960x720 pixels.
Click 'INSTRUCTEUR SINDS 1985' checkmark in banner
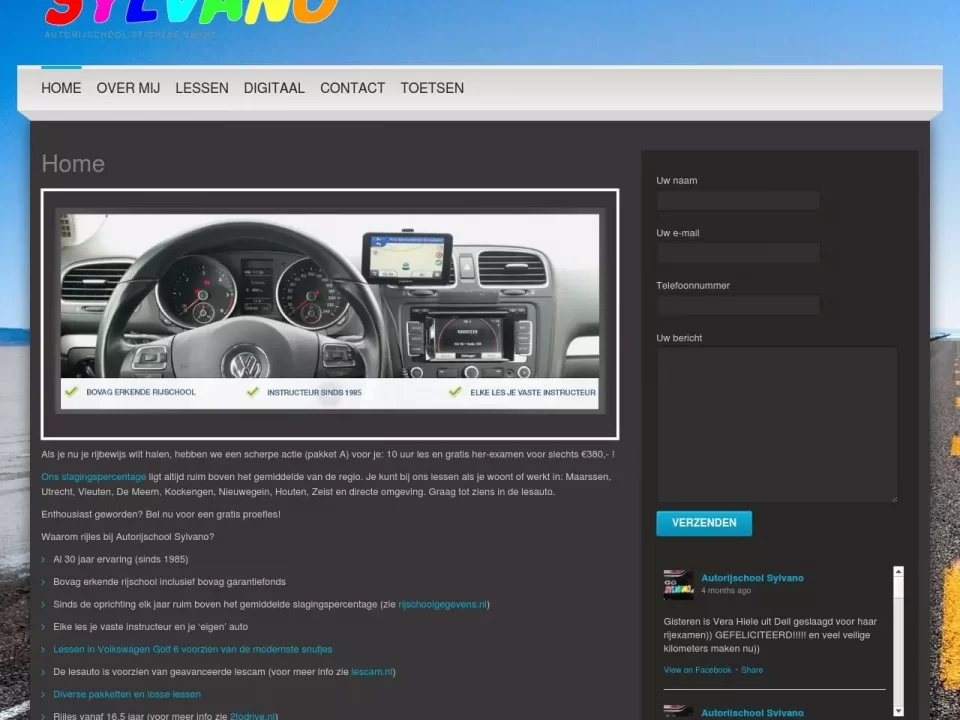coord(252,391)
